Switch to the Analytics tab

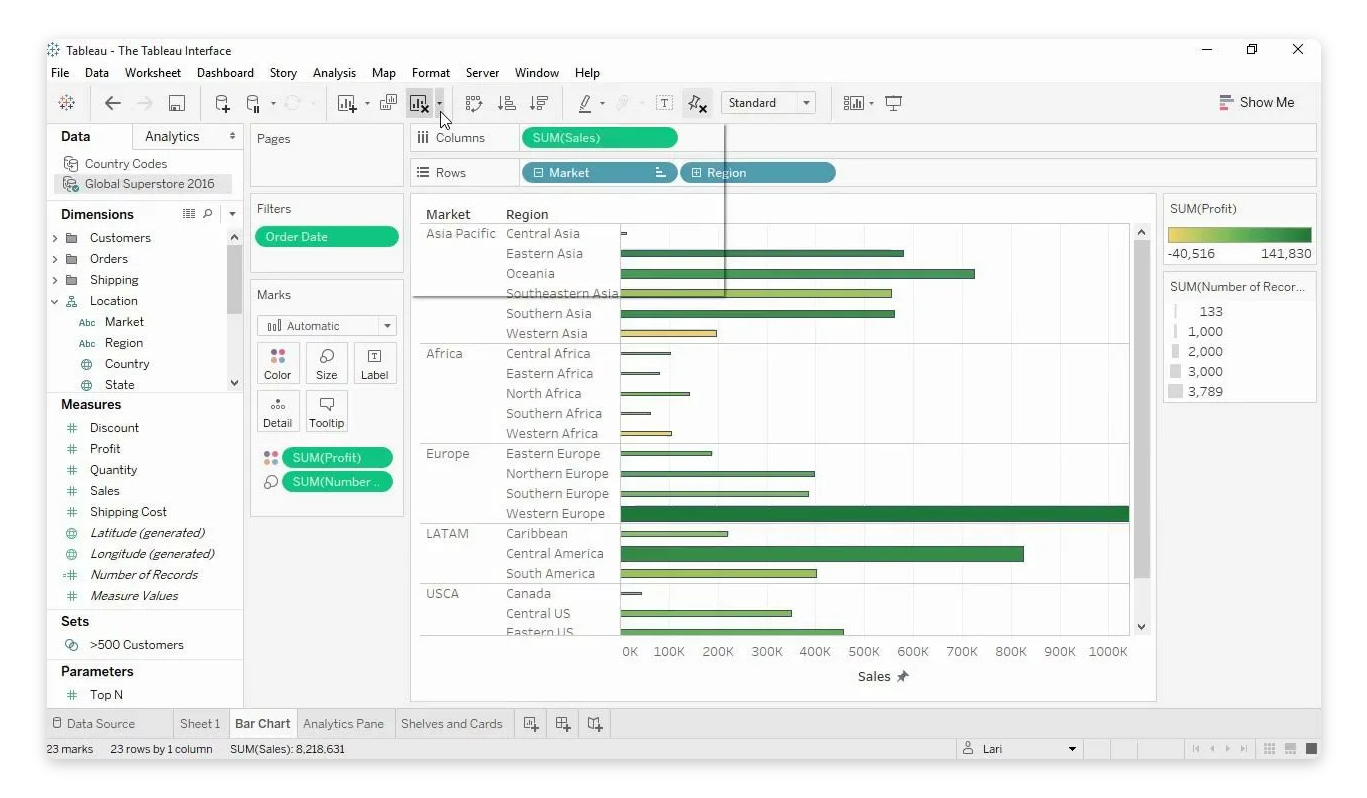click(x=172, y=137)
